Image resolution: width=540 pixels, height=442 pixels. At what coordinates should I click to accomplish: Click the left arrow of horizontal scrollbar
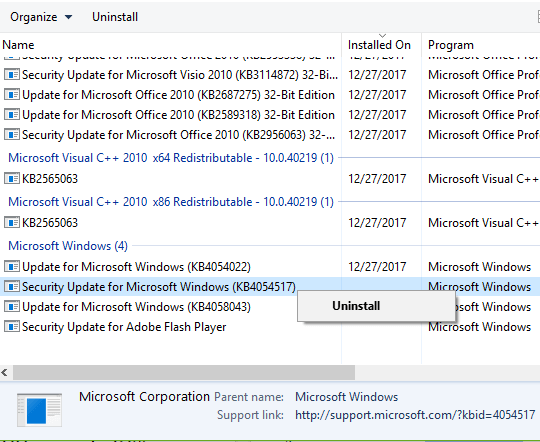click(4, 372)
